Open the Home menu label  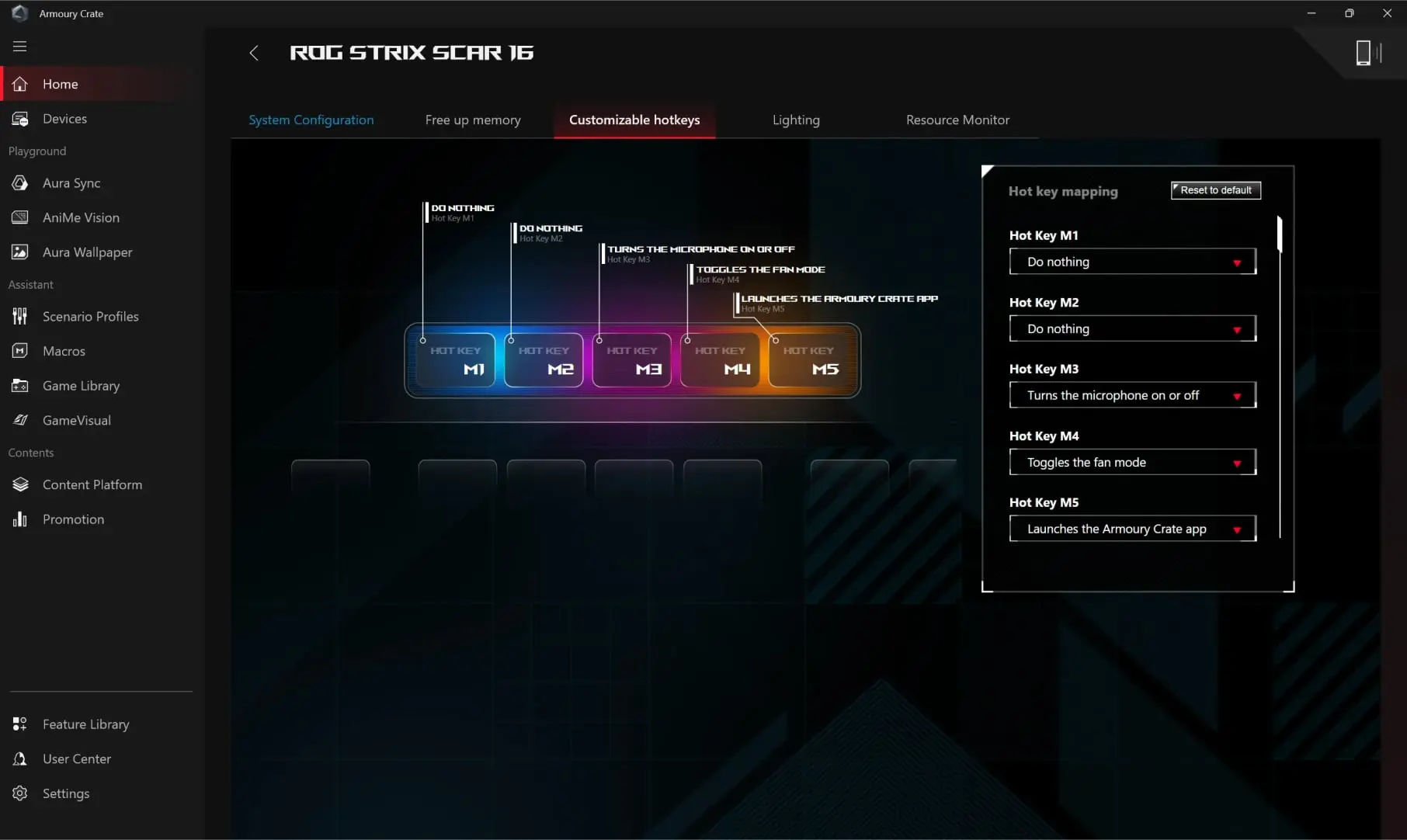61,84
